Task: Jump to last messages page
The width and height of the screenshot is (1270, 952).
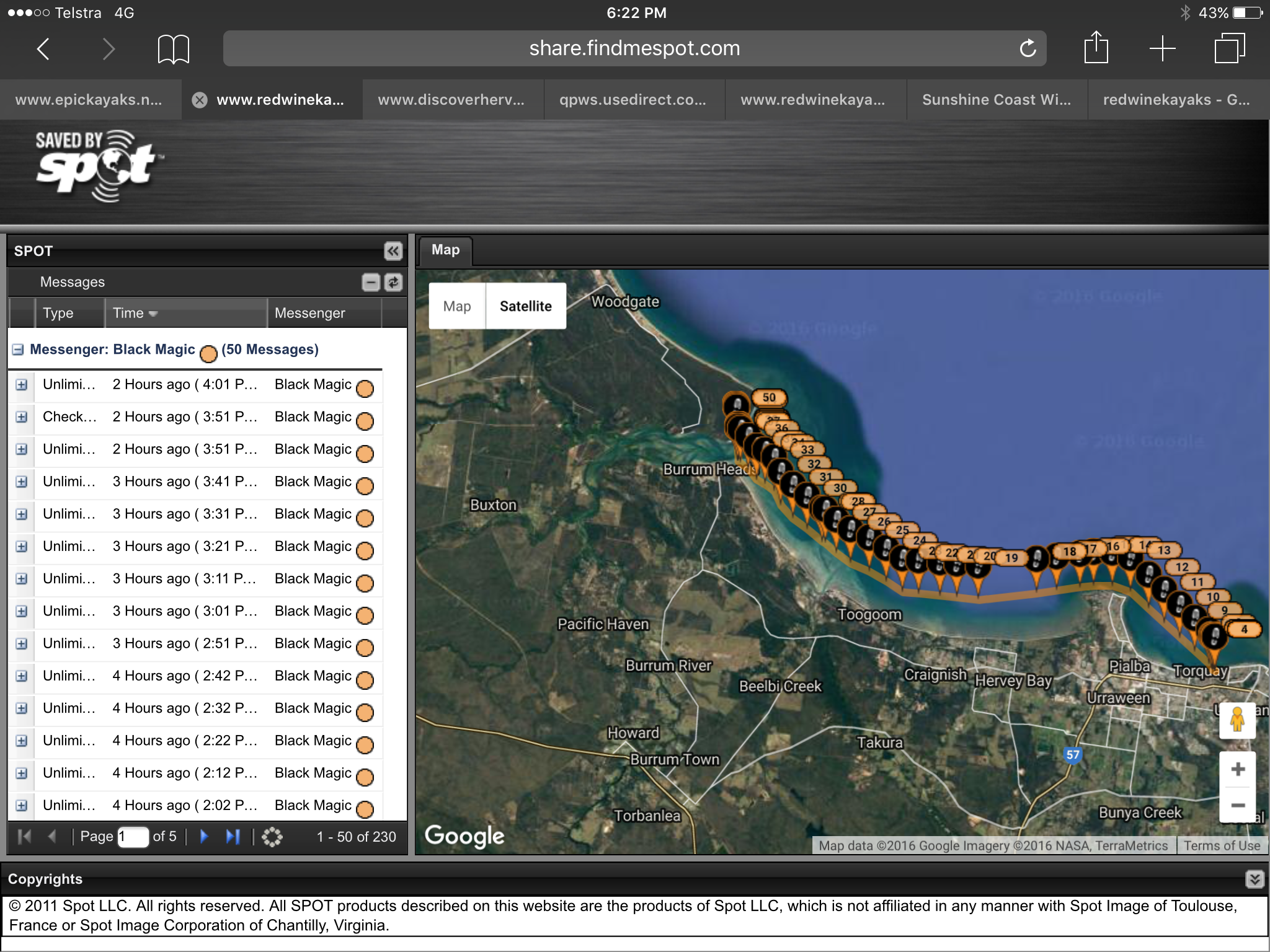Action: coord(233,837)
